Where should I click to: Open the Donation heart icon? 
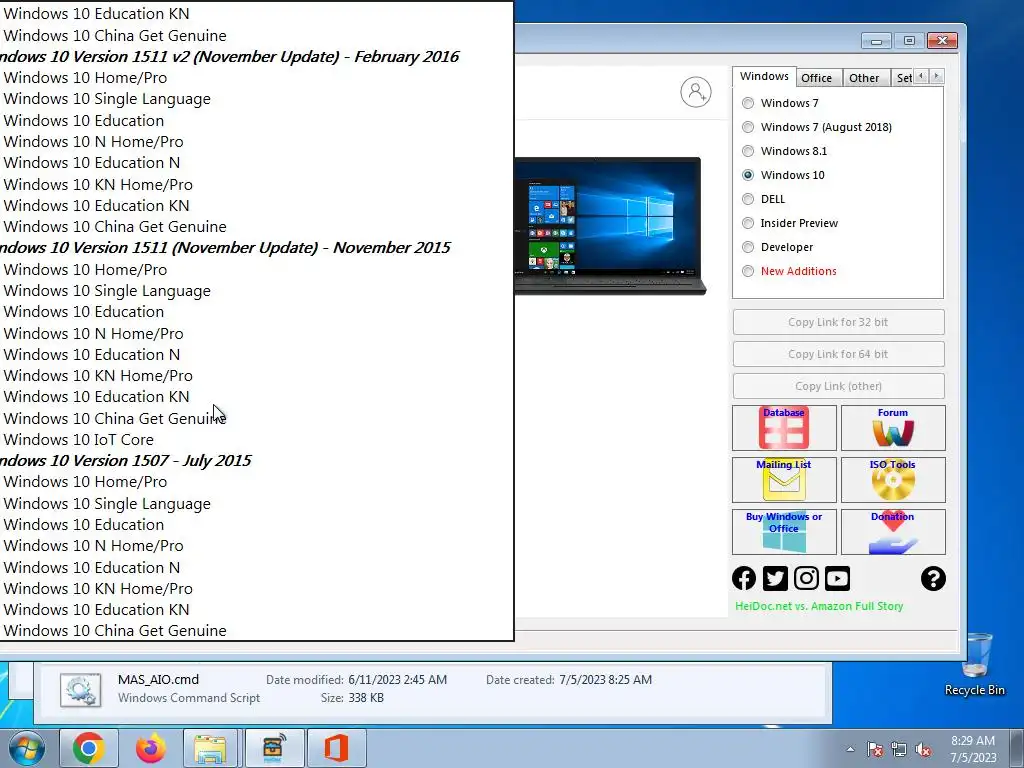[893, 532]
